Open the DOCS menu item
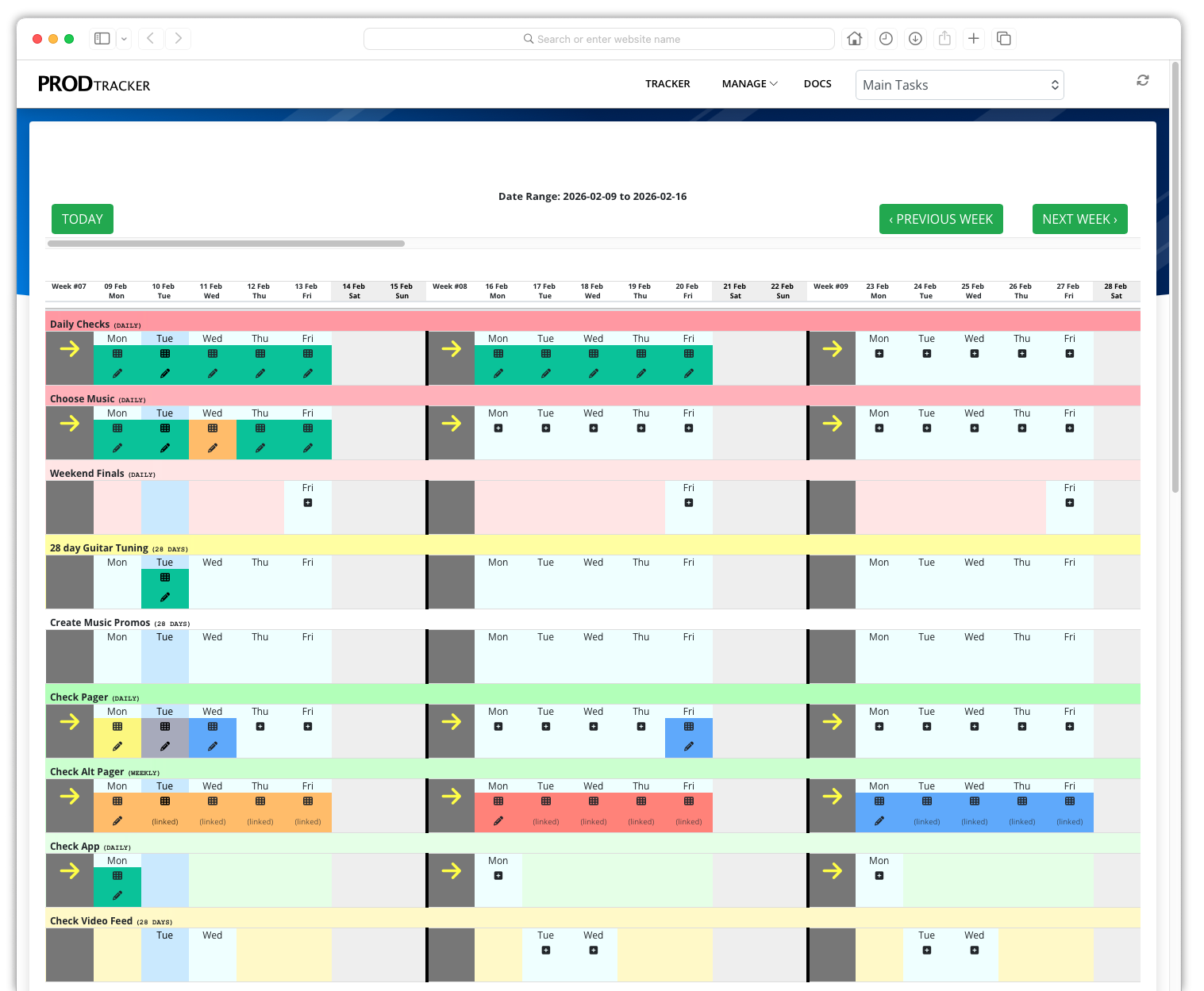 pos(817,83)
